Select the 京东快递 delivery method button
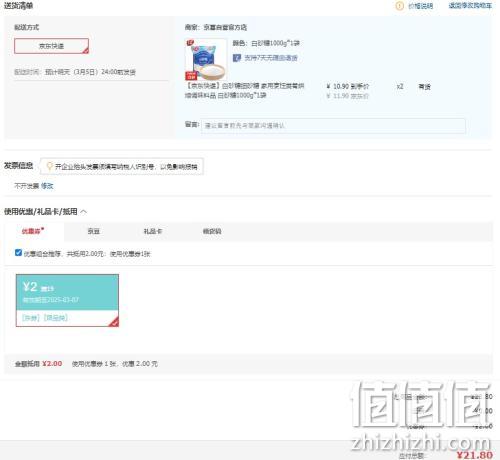500x460 pixels. coord(51,46)
